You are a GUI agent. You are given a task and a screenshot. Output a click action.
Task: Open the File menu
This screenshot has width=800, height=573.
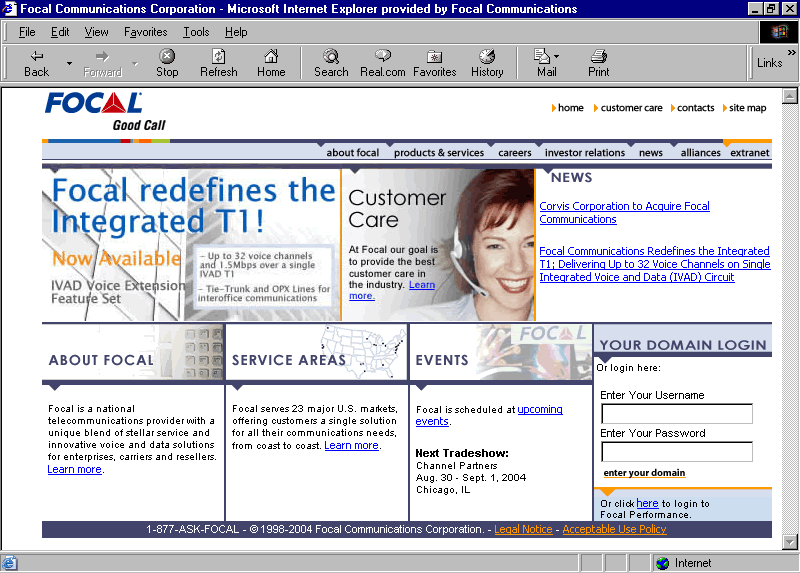[27, 32]
